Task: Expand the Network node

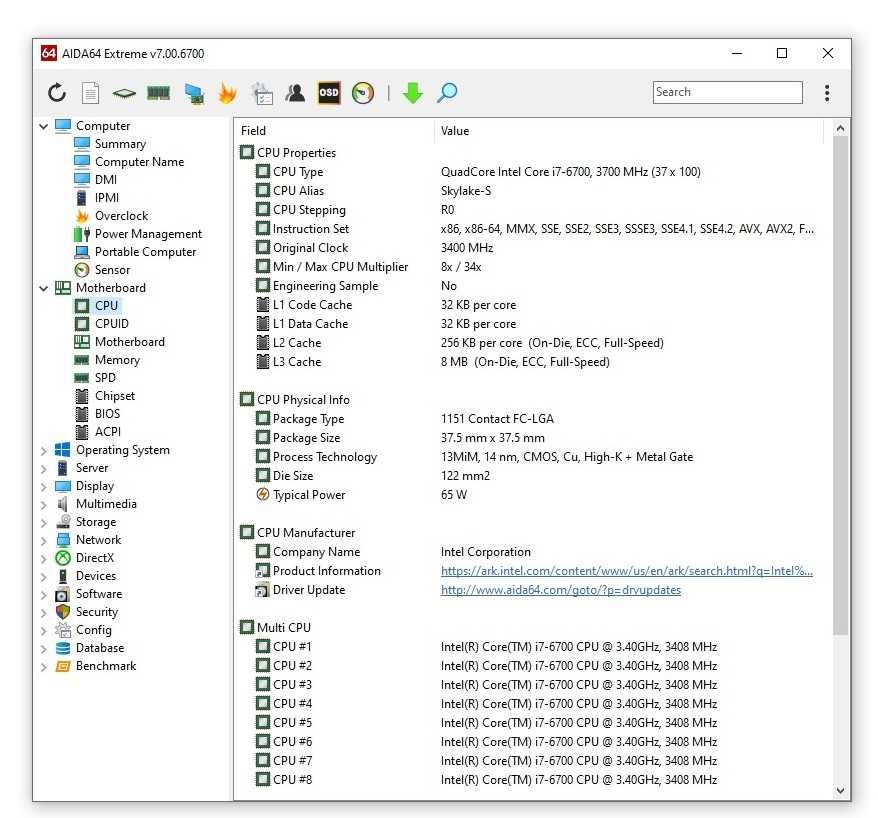Action: (x=44, y=540)
